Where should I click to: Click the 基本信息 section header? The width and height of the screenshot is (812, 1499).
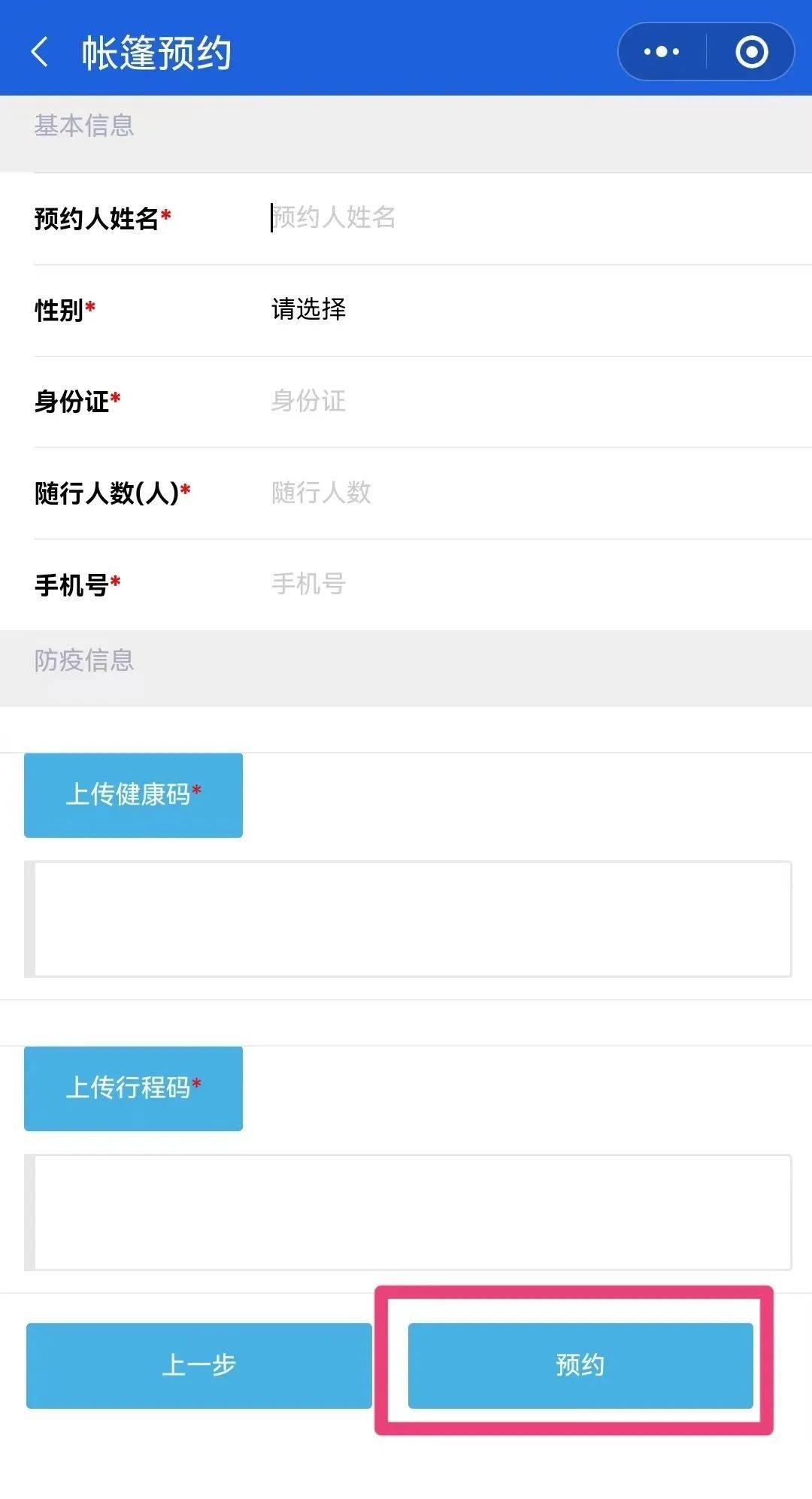tap(84, 126)
